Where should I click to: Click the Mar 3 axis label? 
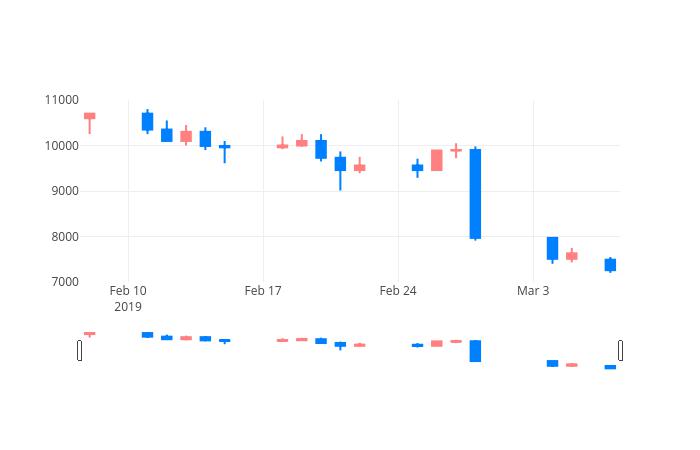[533, 291]
